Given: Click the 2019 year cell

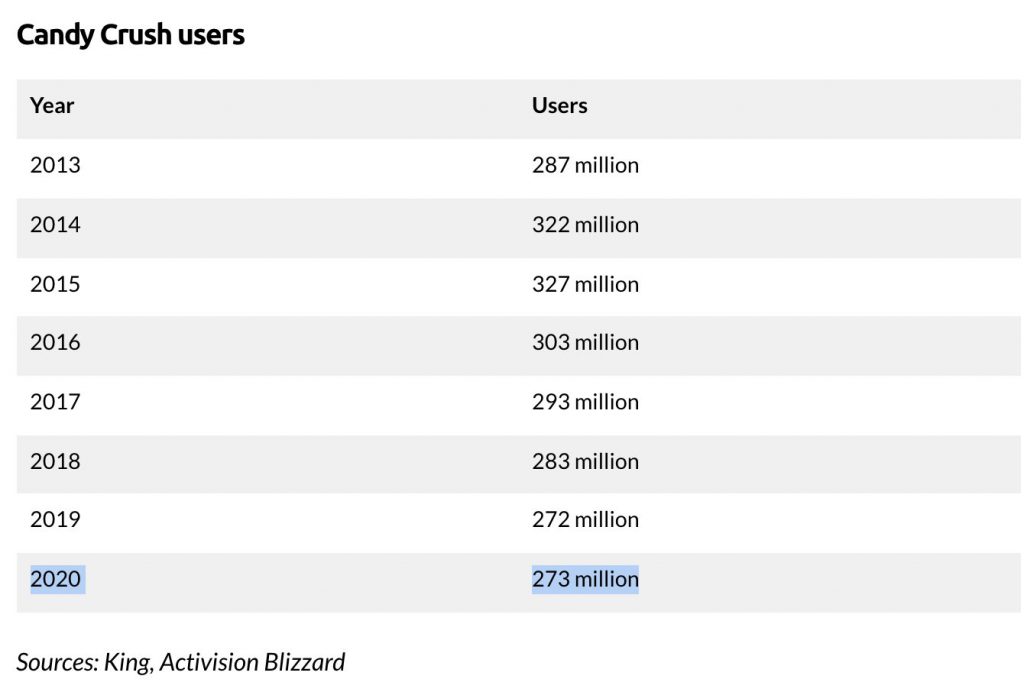Looking at the screenshot, I should coord(56,519).
